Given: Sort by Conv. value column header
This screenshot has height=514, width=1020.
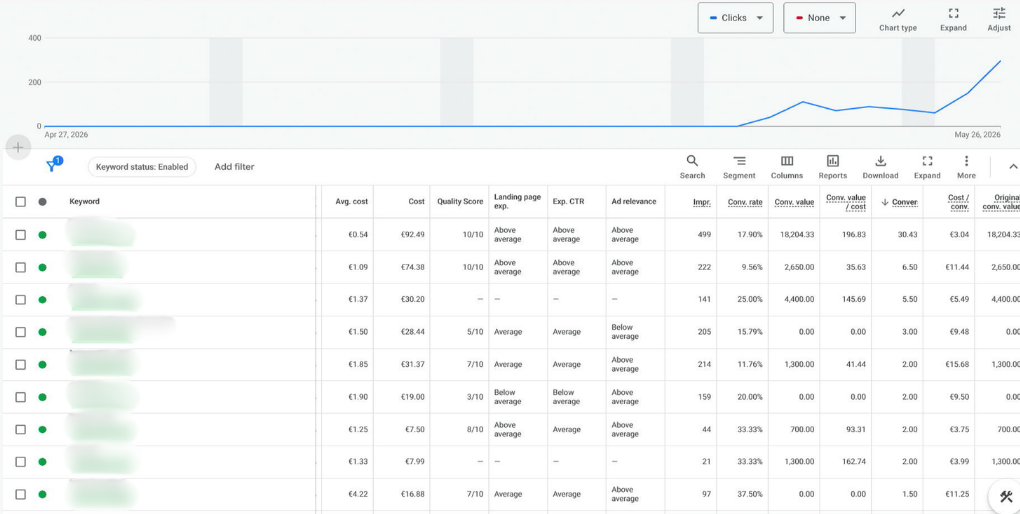Looking at the screenshot, I should [794, 202].
